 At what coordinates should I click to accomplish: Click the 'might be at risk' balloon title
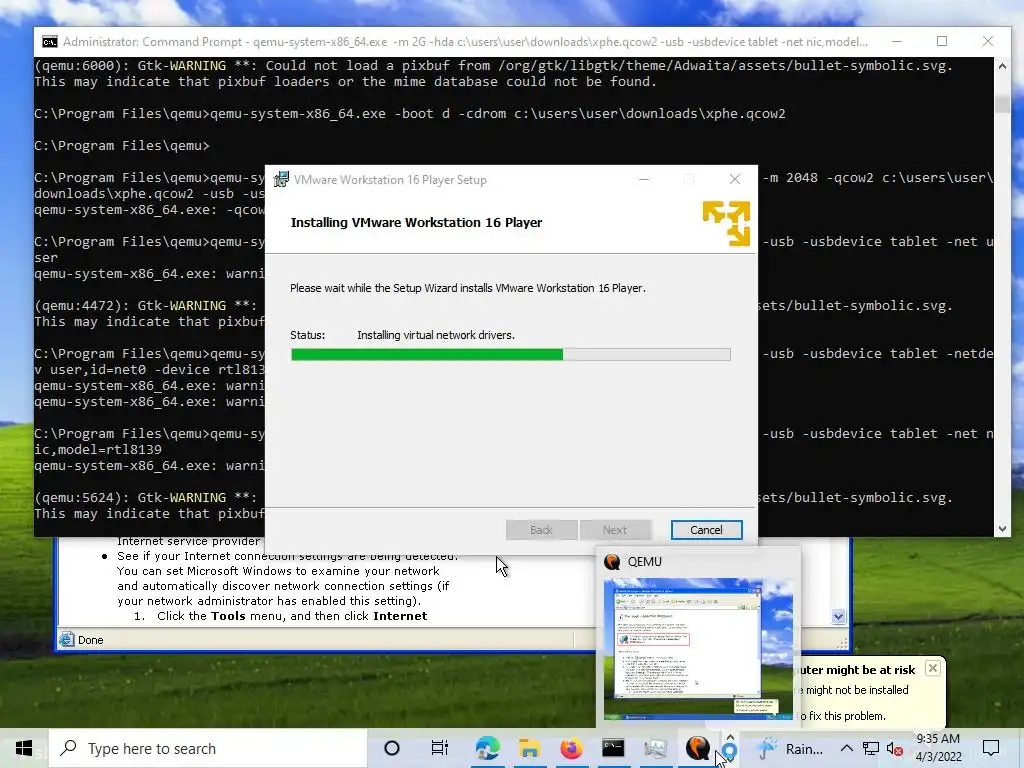coord(871,669)
